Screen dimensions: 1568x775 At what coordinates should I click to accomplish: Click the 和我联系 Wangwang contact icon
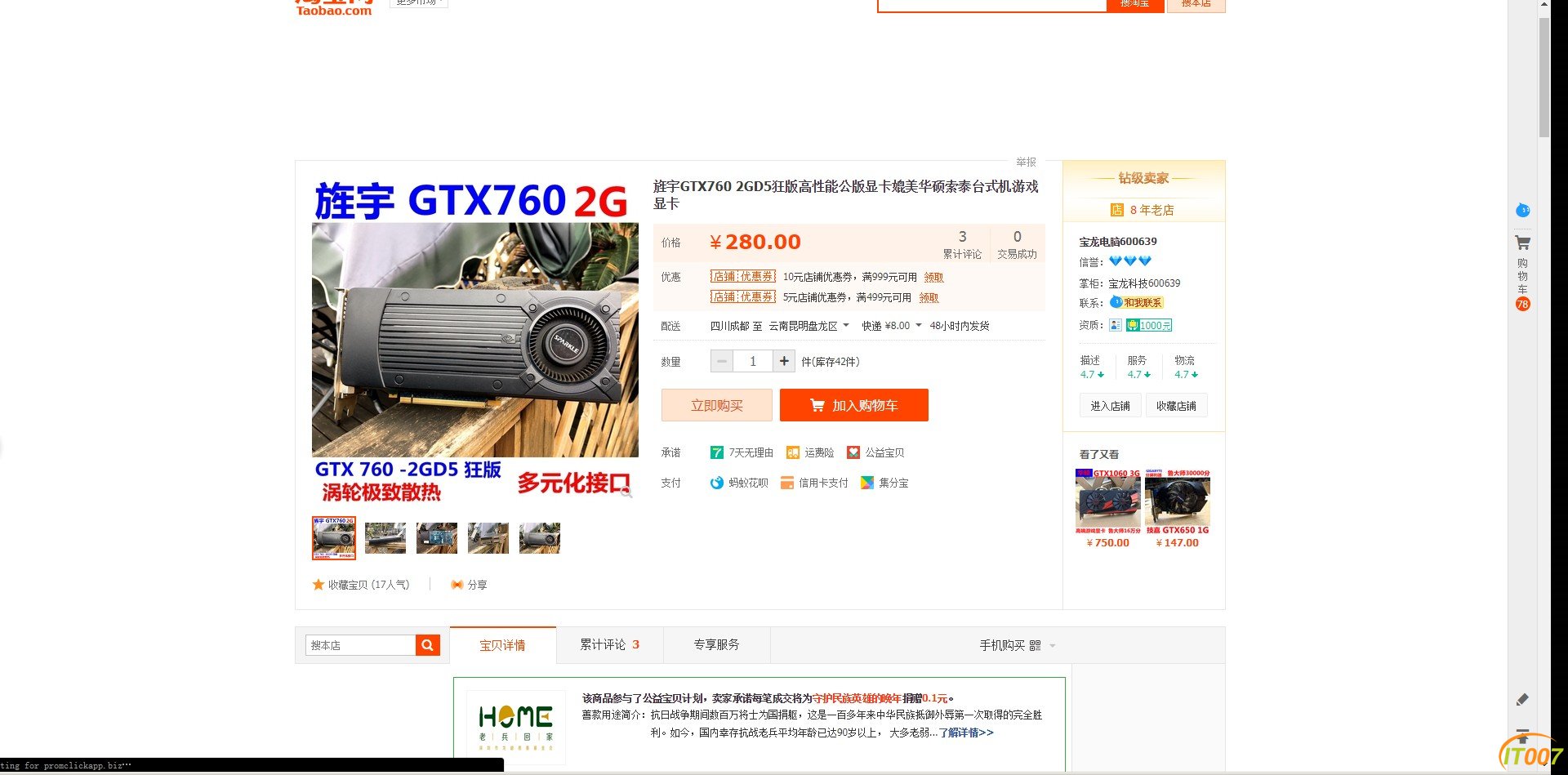point(1136,302)
